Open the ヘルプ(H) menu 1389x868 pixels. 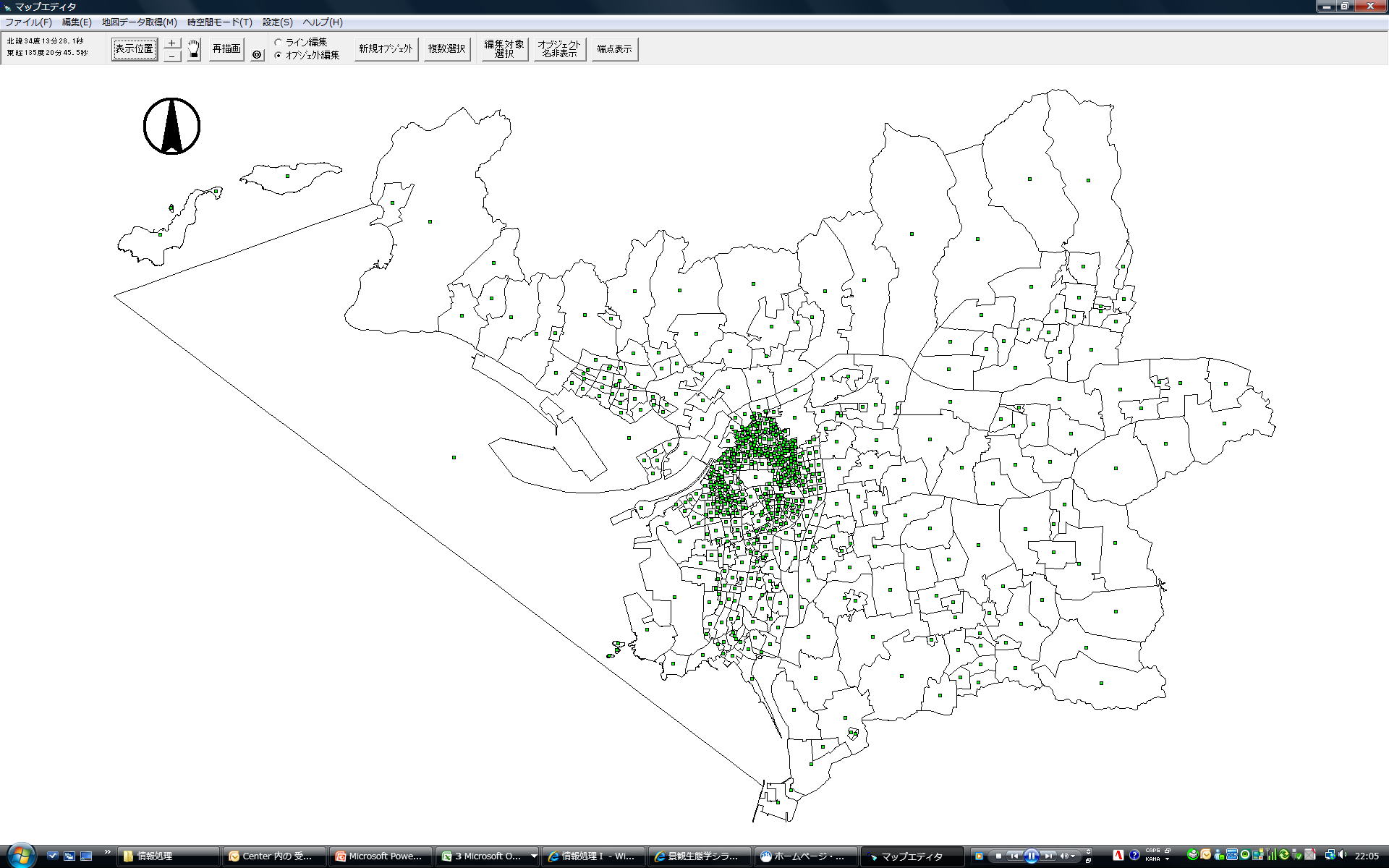(x=322, y=22)
